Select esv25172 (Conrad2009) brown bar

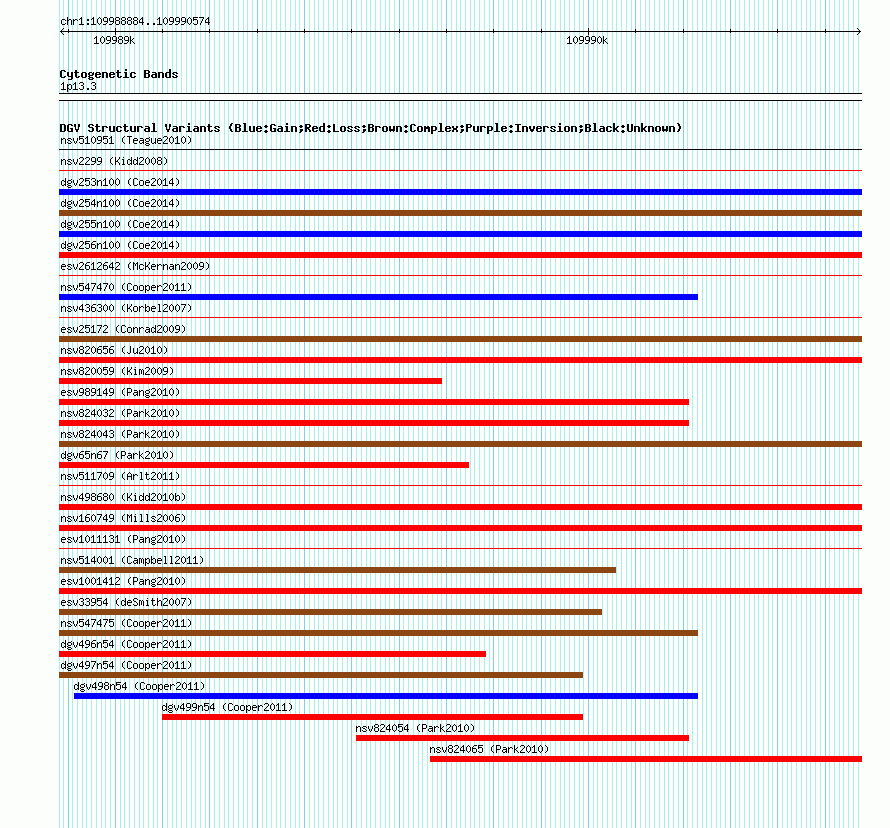tap(460, 339)
